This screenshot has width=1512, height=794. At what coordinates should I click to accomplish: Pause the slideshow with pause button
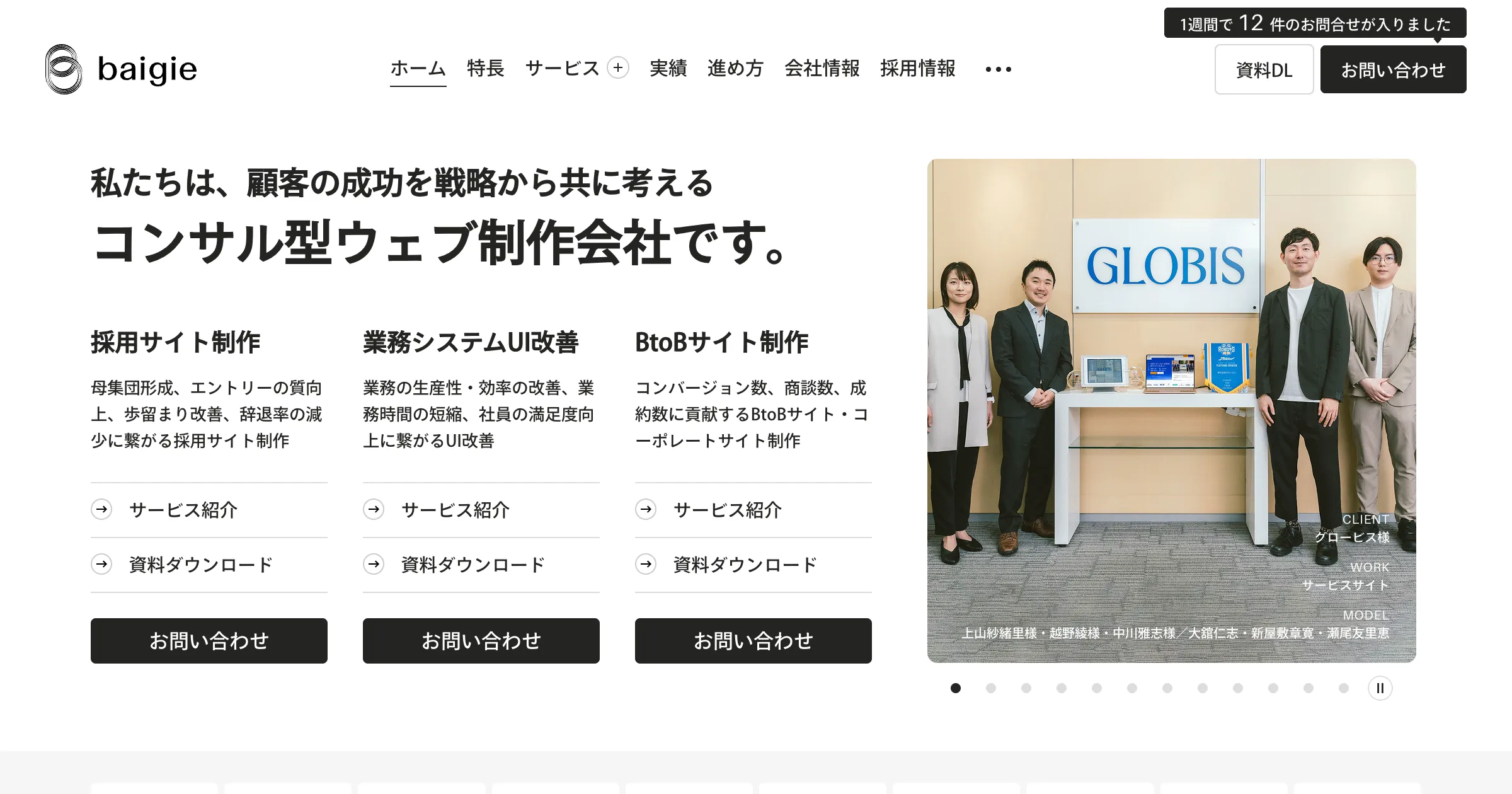(1380, 688)
